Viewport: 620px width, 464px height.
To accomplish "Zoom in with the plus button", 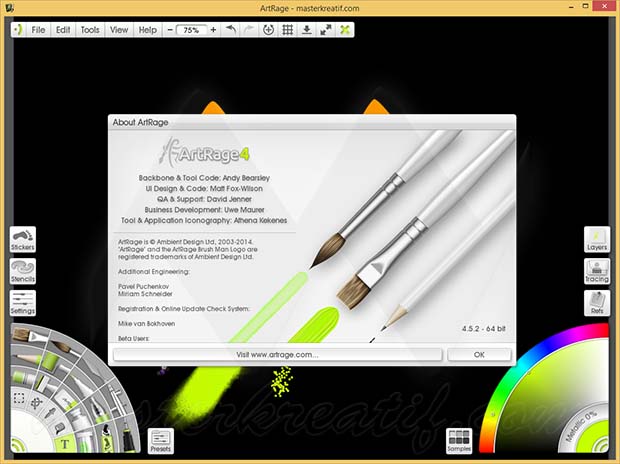I will pos(213,30).
